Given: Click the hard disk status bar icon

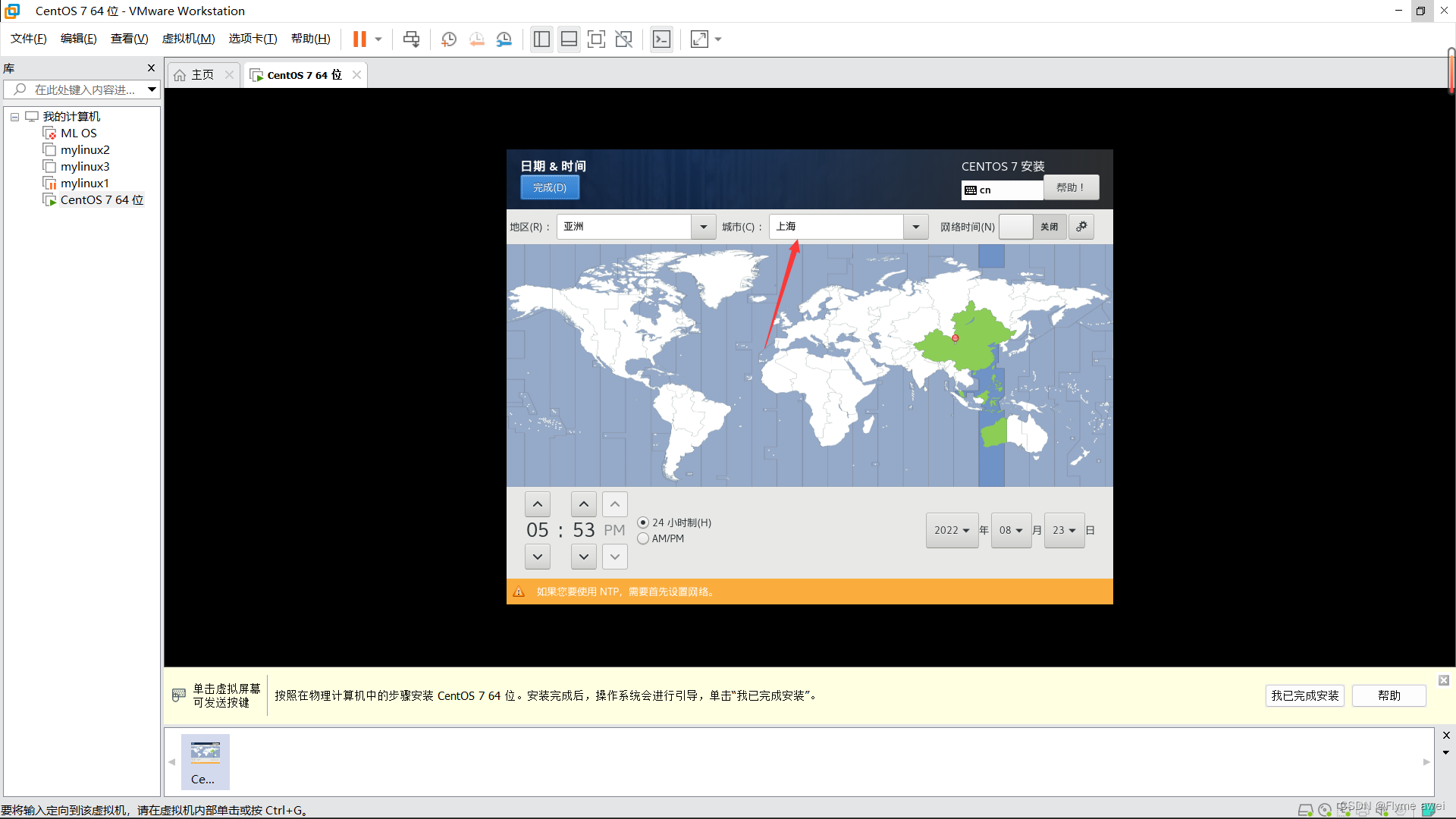Looking at the screenshot, I should coord(1305,810).
